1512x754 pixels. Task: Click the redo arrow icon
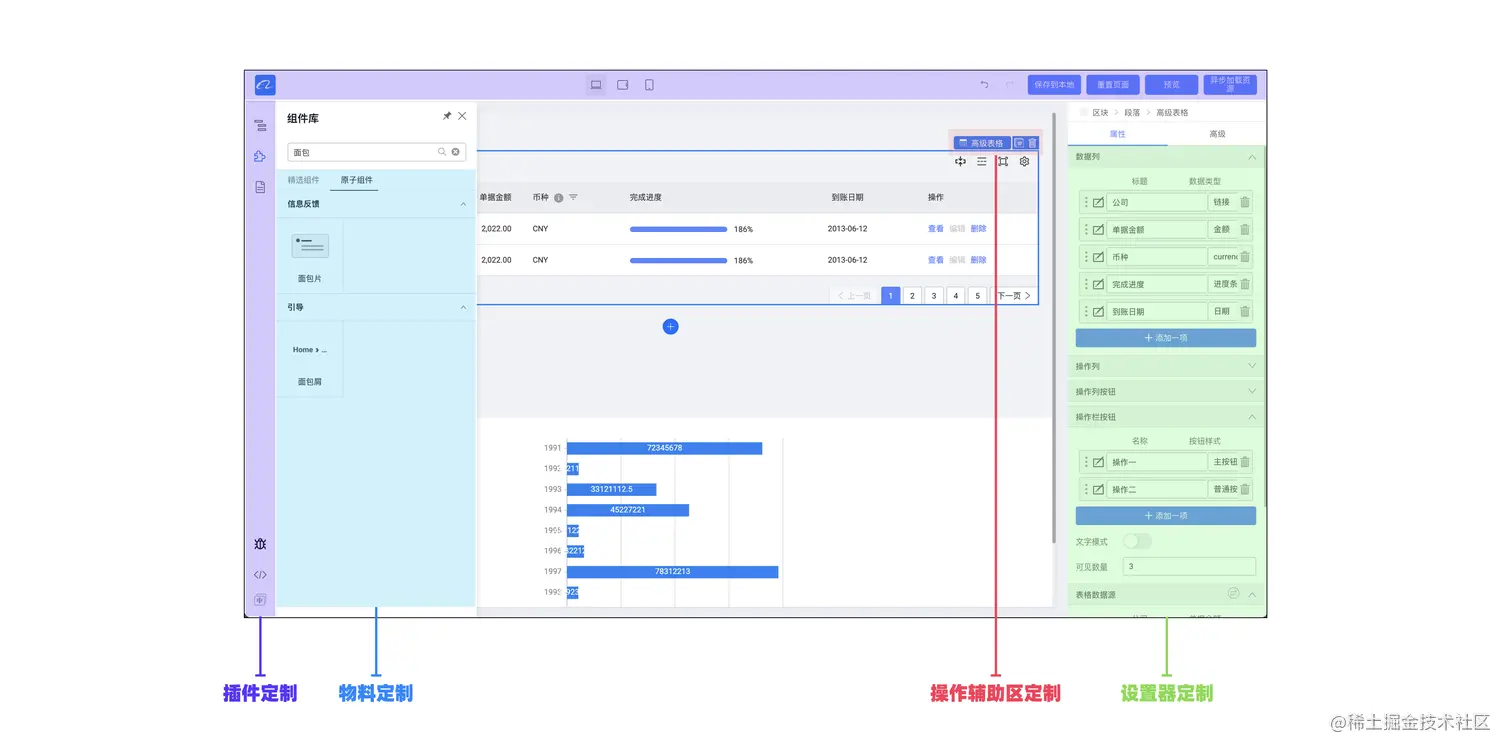pos(1009,85)
